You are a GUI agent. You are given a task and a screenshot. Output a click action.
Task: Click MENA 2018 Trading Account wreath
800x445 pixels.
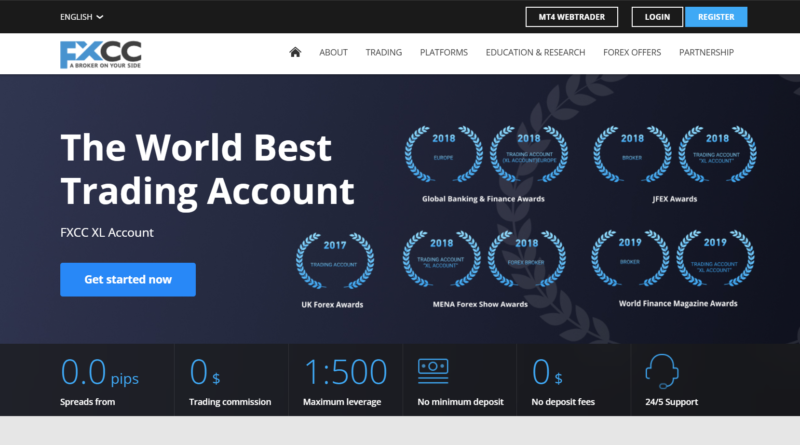click(441, 259)
